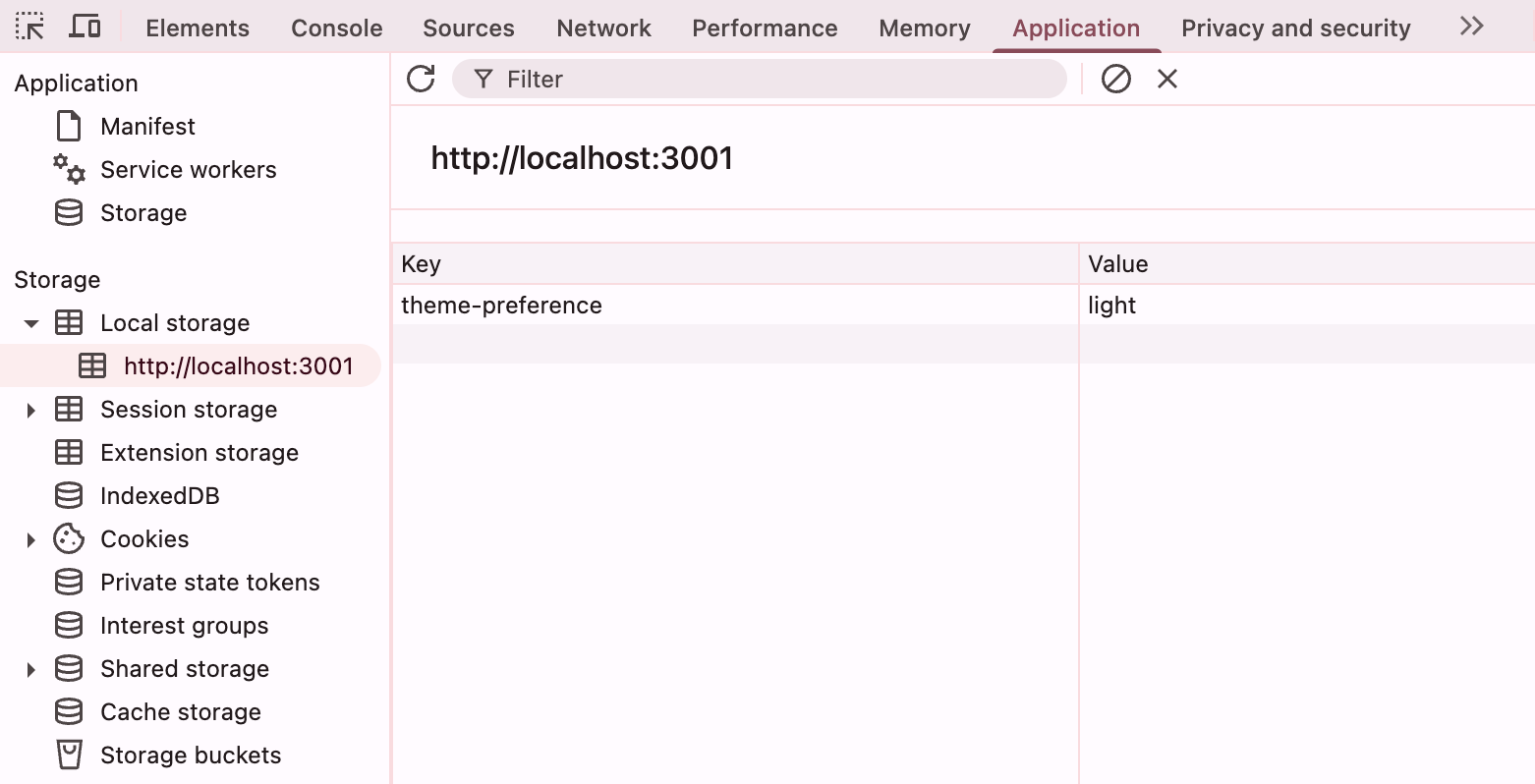Screen dimensions: 1535x784
Task: Show more DevTools tabs
Action: coord(1471,27)
